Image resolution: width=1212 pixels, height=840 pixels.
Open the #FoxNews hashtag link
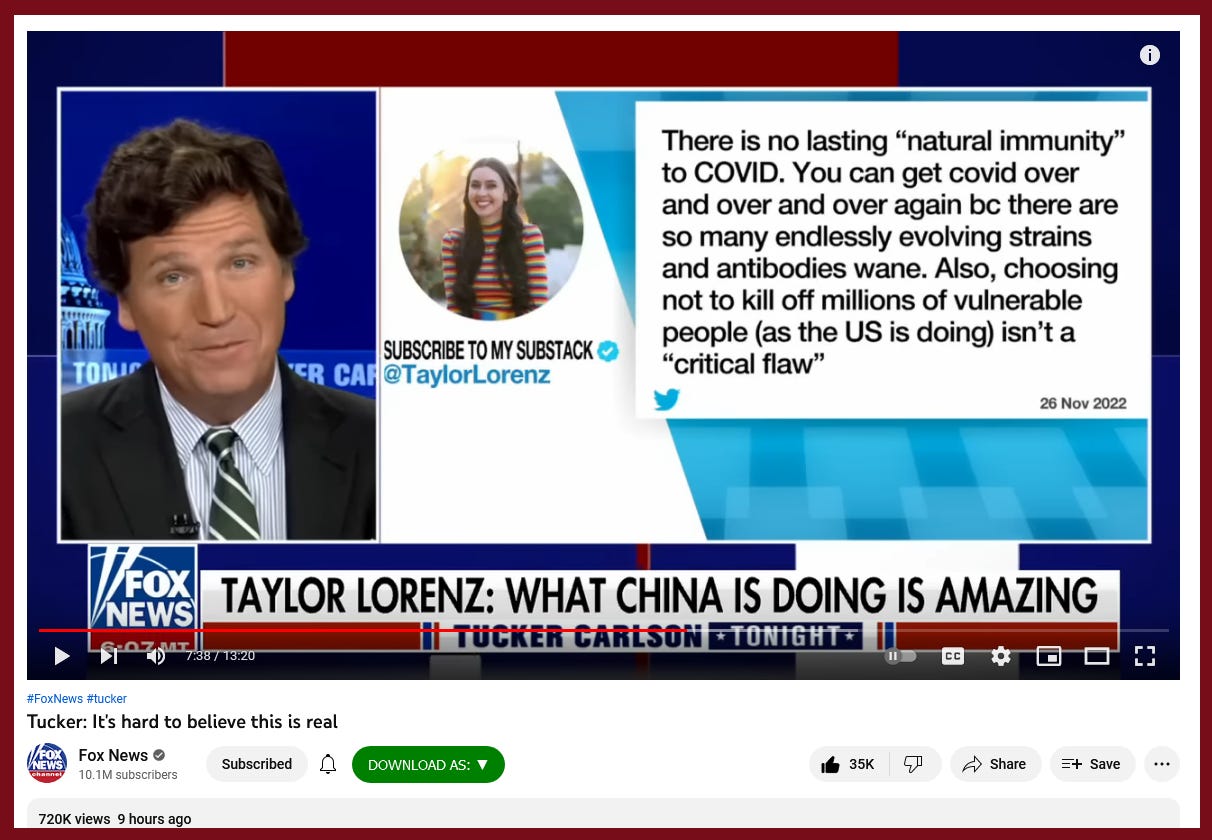(55, 699)
